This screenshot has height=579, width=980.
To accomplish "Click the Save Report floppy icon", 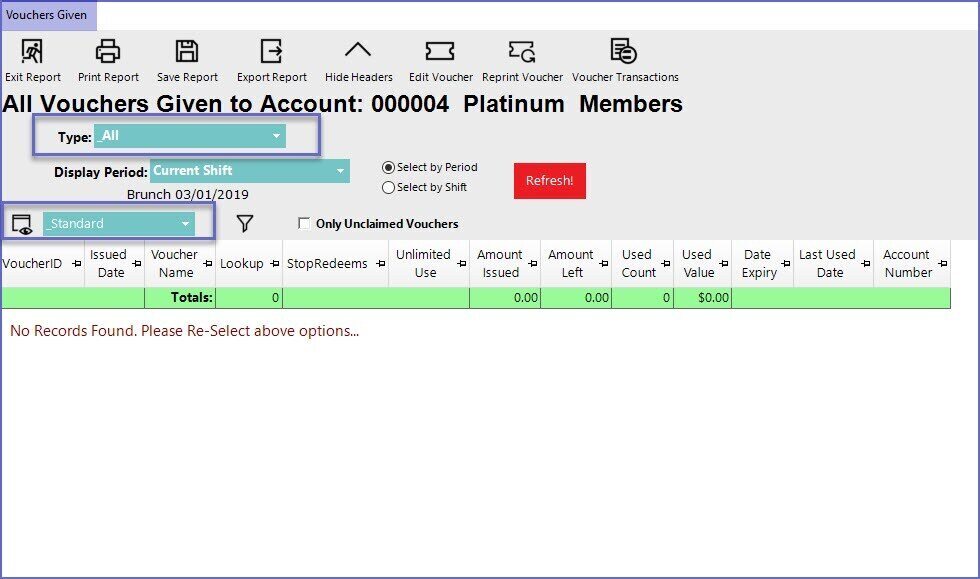I will click(x=187, y=51).
